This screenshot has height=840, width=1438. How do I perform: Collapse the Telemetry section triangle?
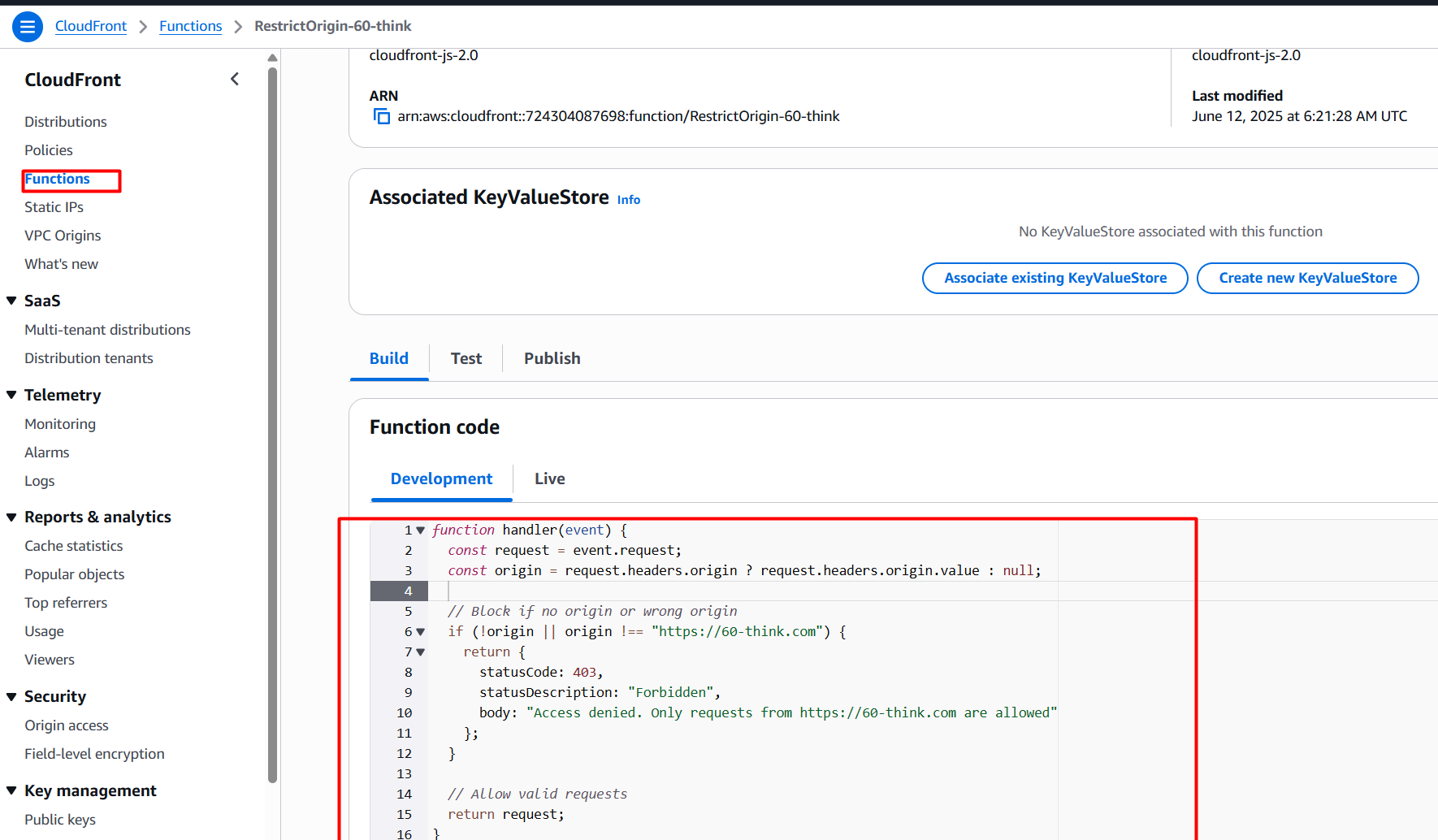click(11, 395)
